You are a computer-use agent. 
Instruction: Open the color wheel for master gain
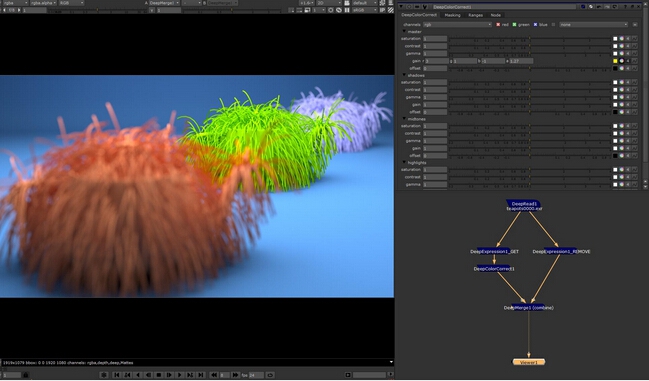tap(622, 61)
